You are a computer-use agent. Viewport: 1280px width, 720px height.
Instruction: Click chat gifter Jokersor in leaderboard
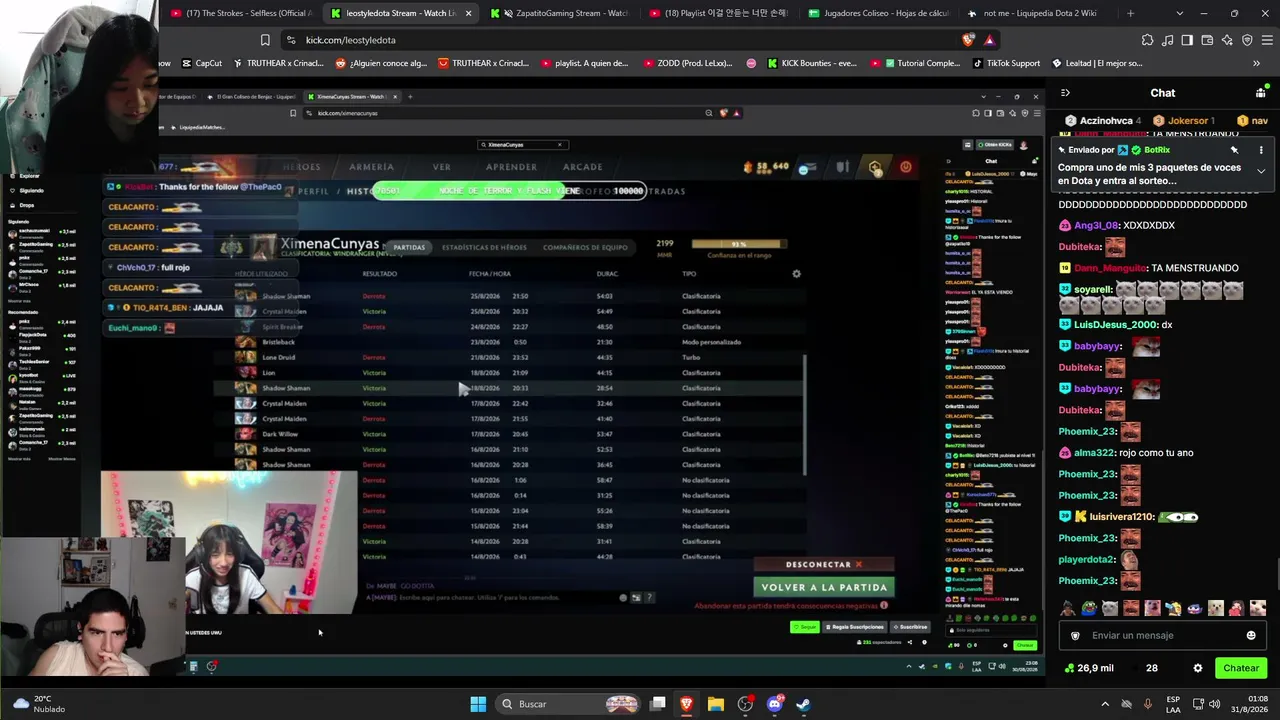coord(1184,121)
